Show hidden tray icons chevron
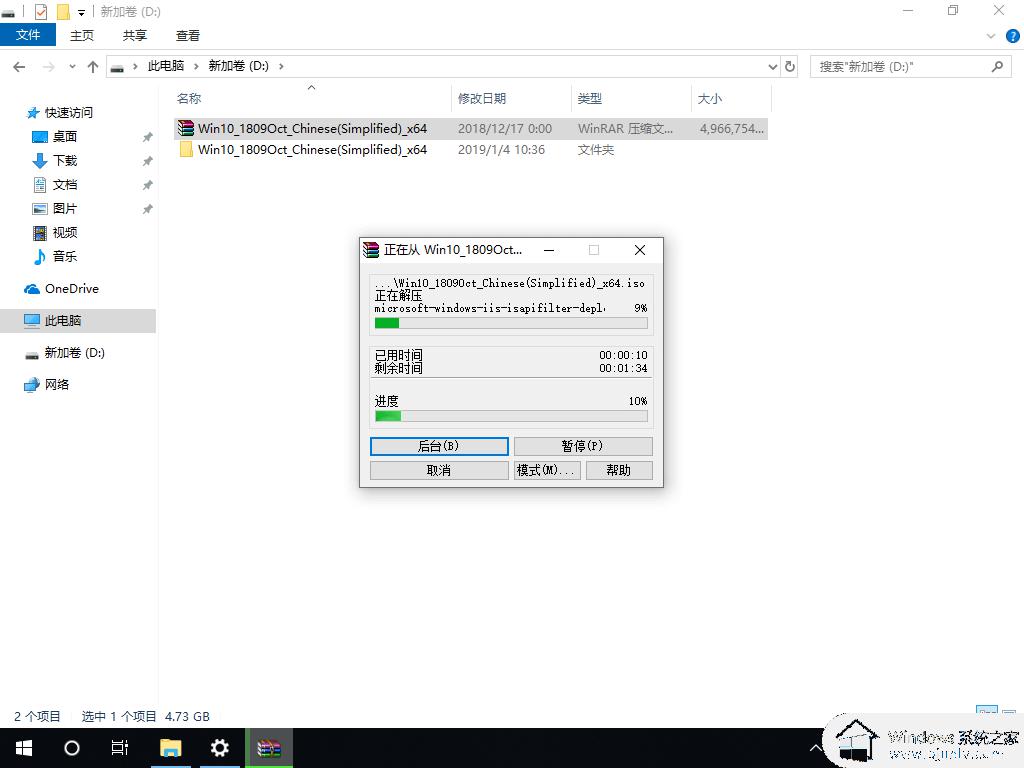This screenshot has height=768, width=1024. point(816,748)
